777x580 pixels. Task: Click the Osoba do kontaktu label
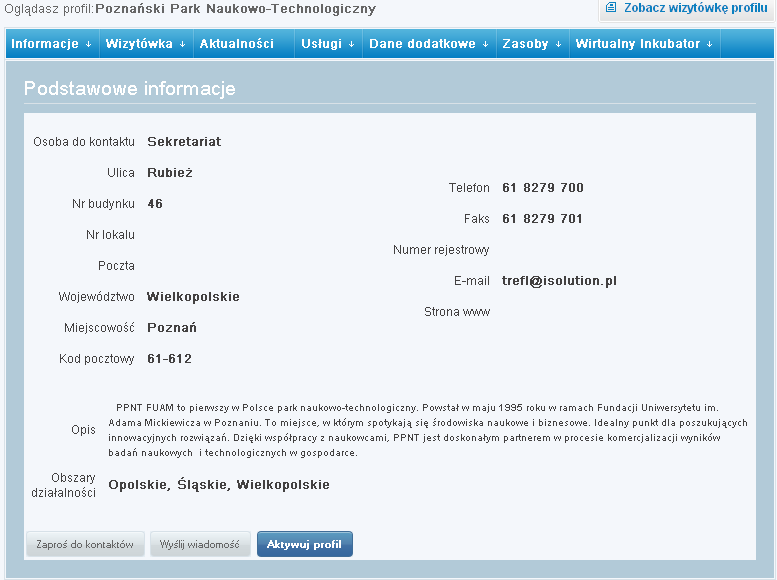(x=84, y=142)
